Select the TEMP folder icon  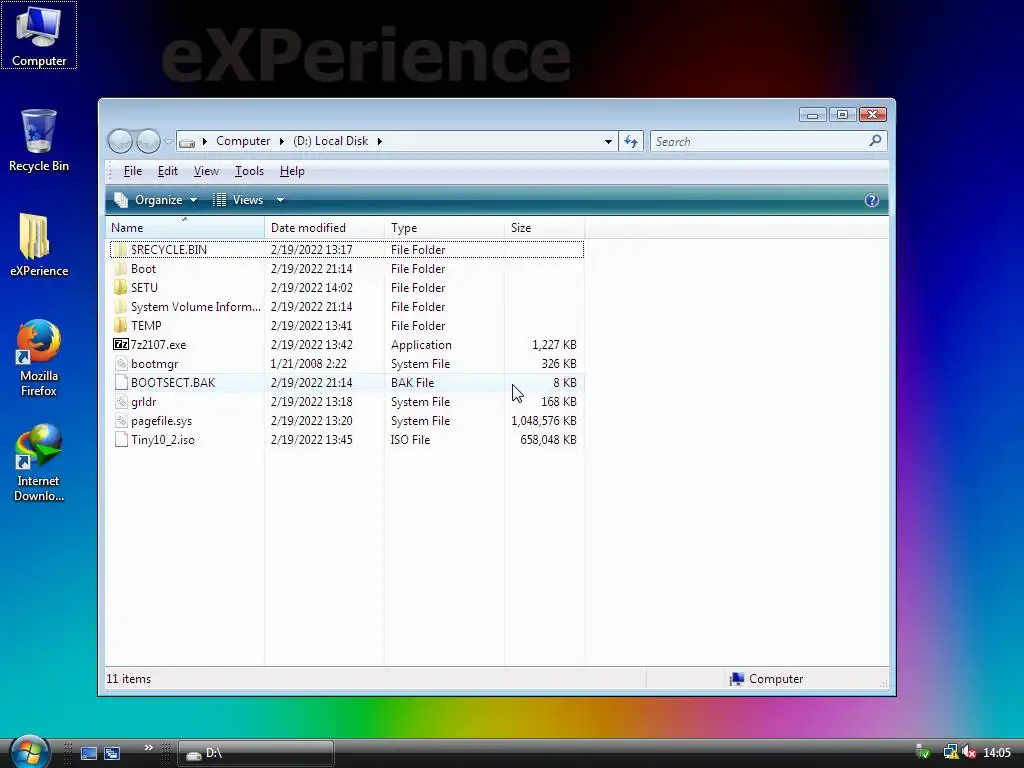tap(121, 325)
